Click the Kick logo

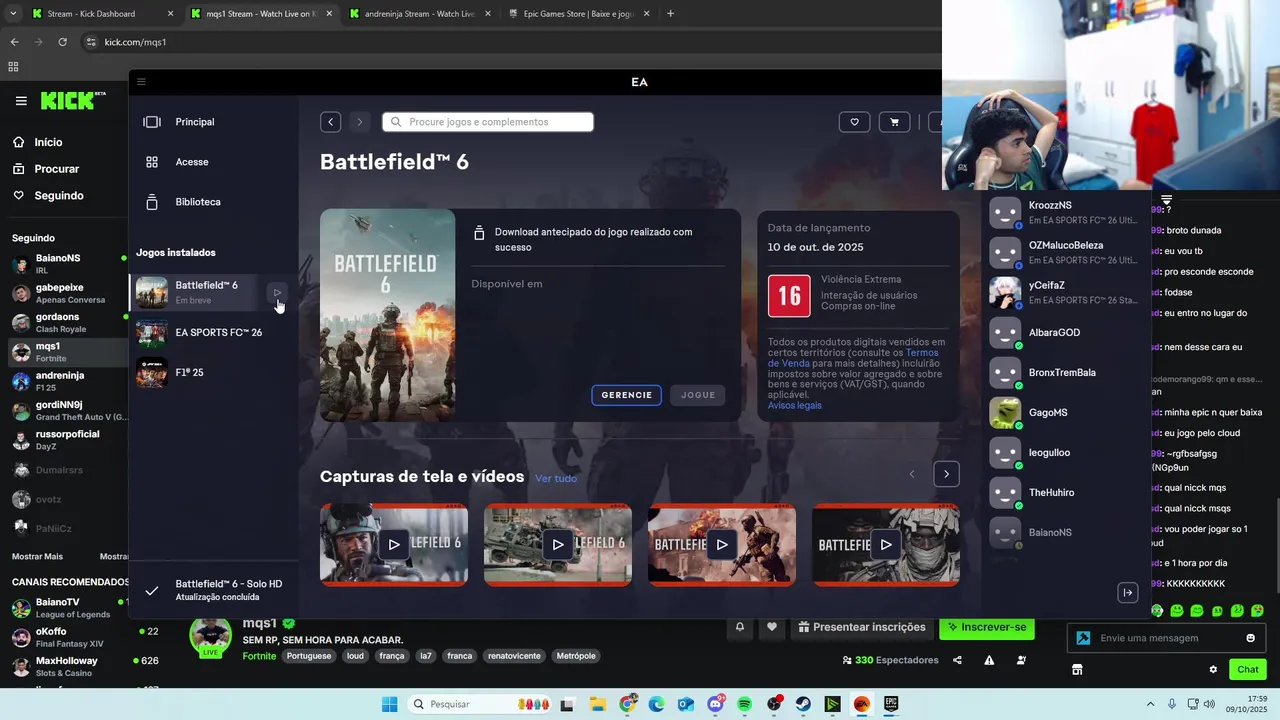pyautogui.click(x=73, y=101)
